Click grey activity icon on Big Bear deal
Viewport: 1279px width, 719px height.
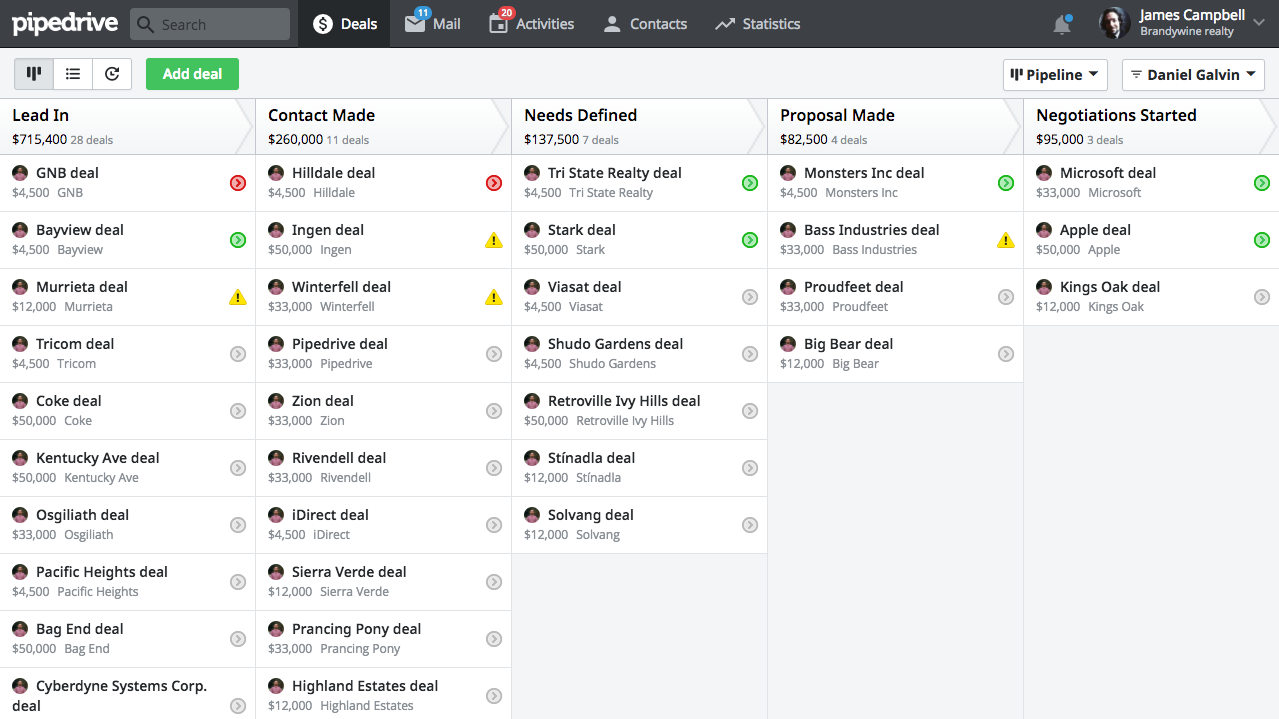[1006, 354]
